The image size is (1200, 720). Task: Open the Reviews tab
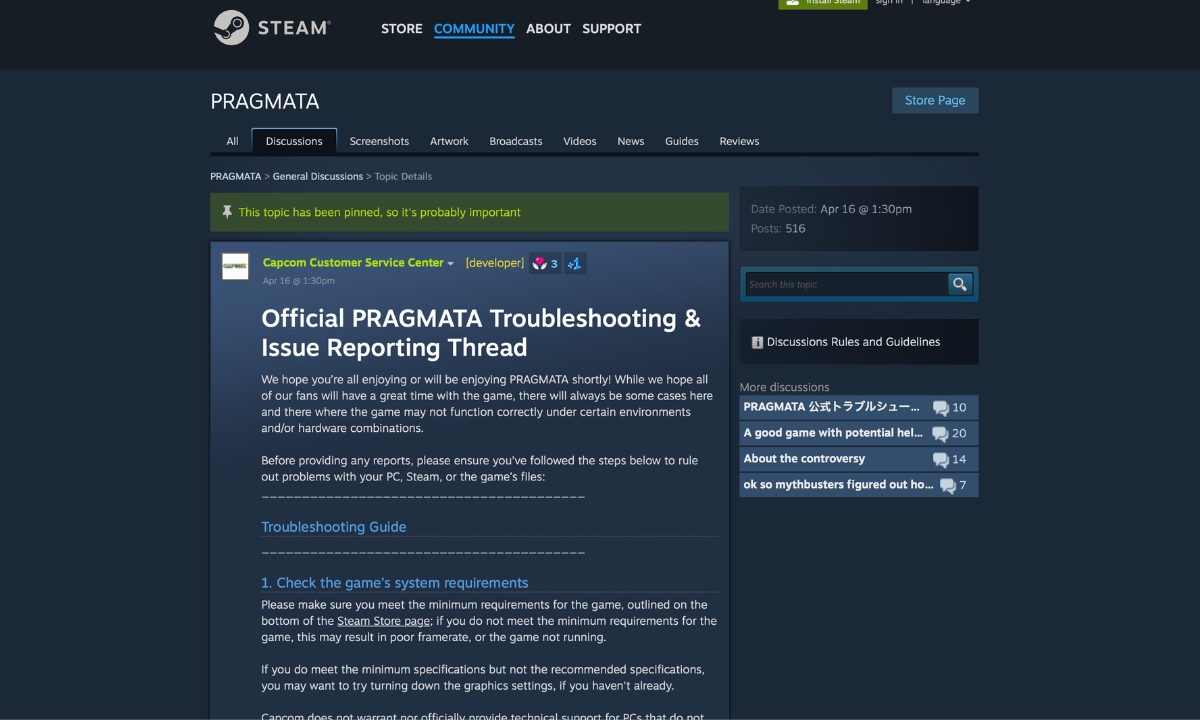[739, 141]
